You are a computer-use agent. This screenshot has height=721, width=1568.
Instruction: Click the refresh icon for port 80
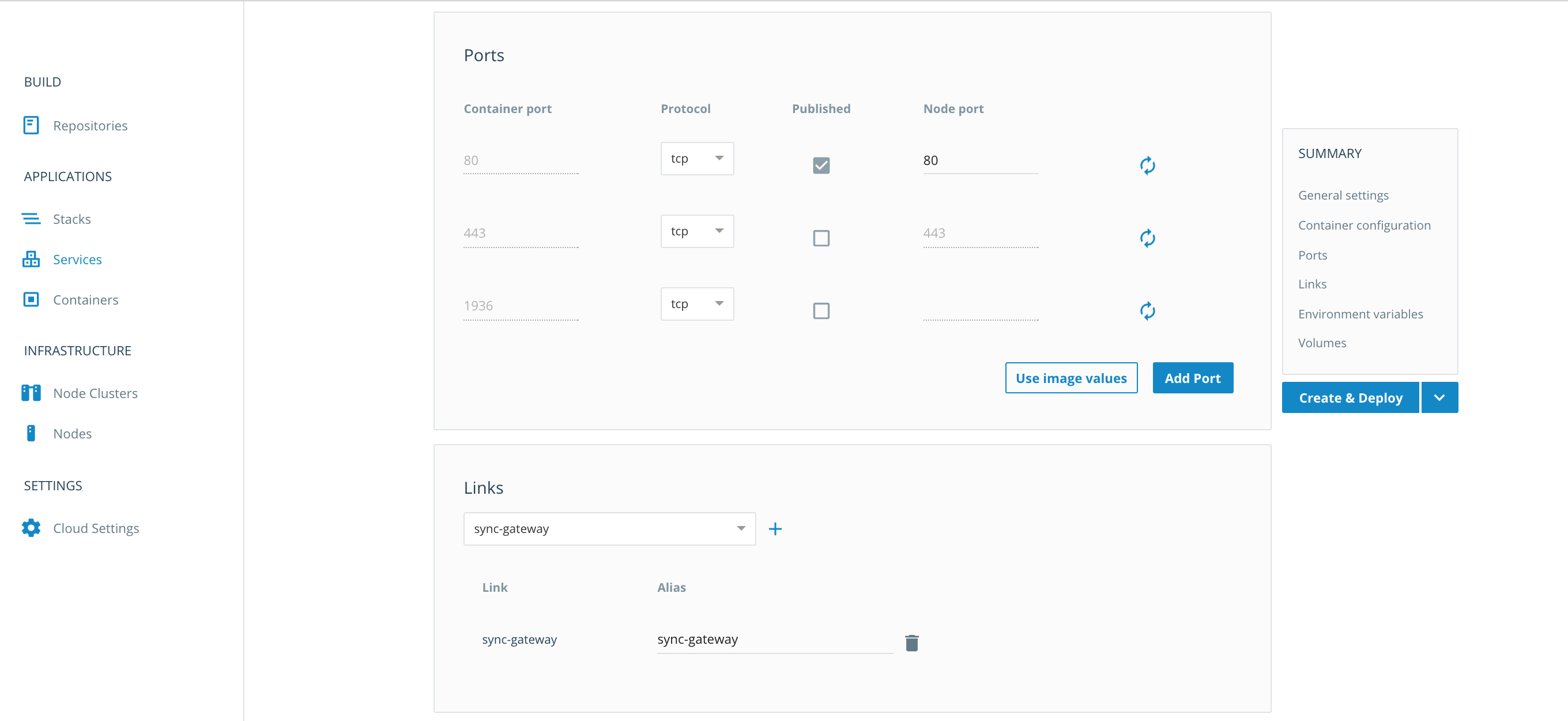[x=1147, y=165]
